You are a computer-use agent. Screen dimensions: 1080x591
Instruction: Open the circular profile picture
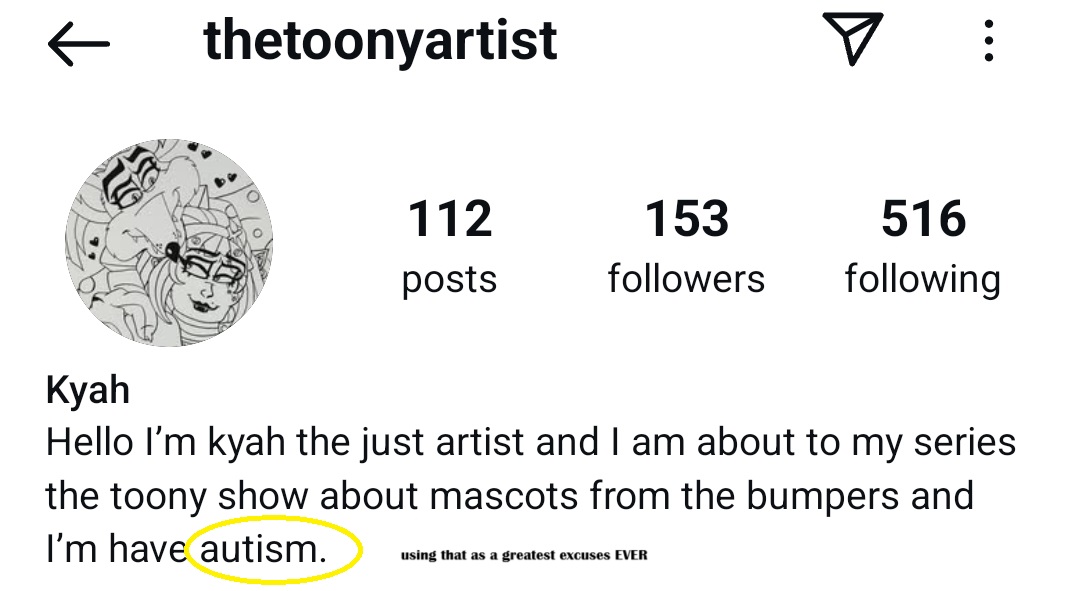point(169,242)
